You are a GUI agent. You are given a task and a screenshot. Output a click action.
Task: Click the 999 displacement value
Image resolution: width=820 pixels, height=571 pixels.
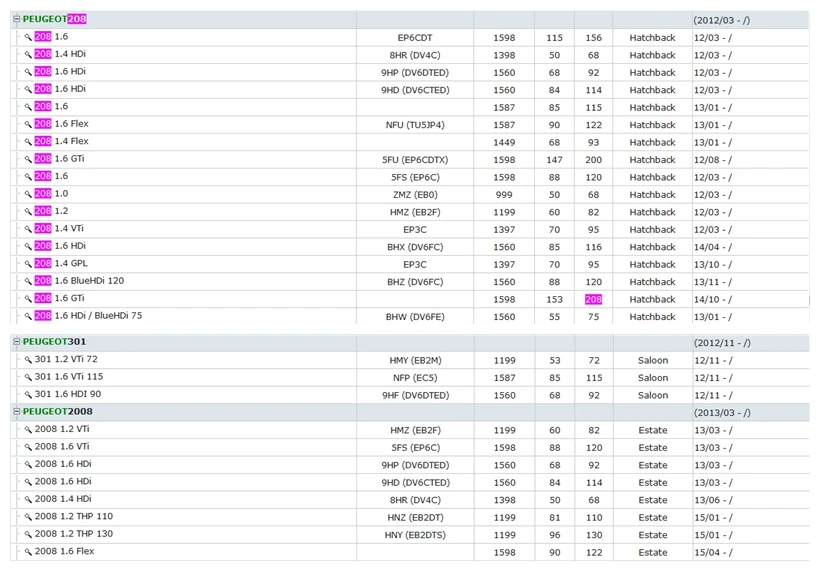(x=504, y=195)
